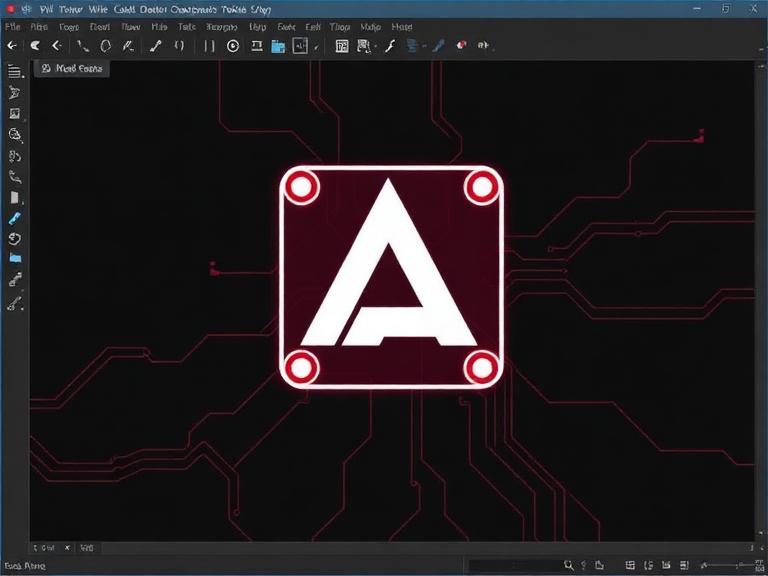Select the second tab below the canvas
This screenshot has height=576, width=768.
coord(87,548)
